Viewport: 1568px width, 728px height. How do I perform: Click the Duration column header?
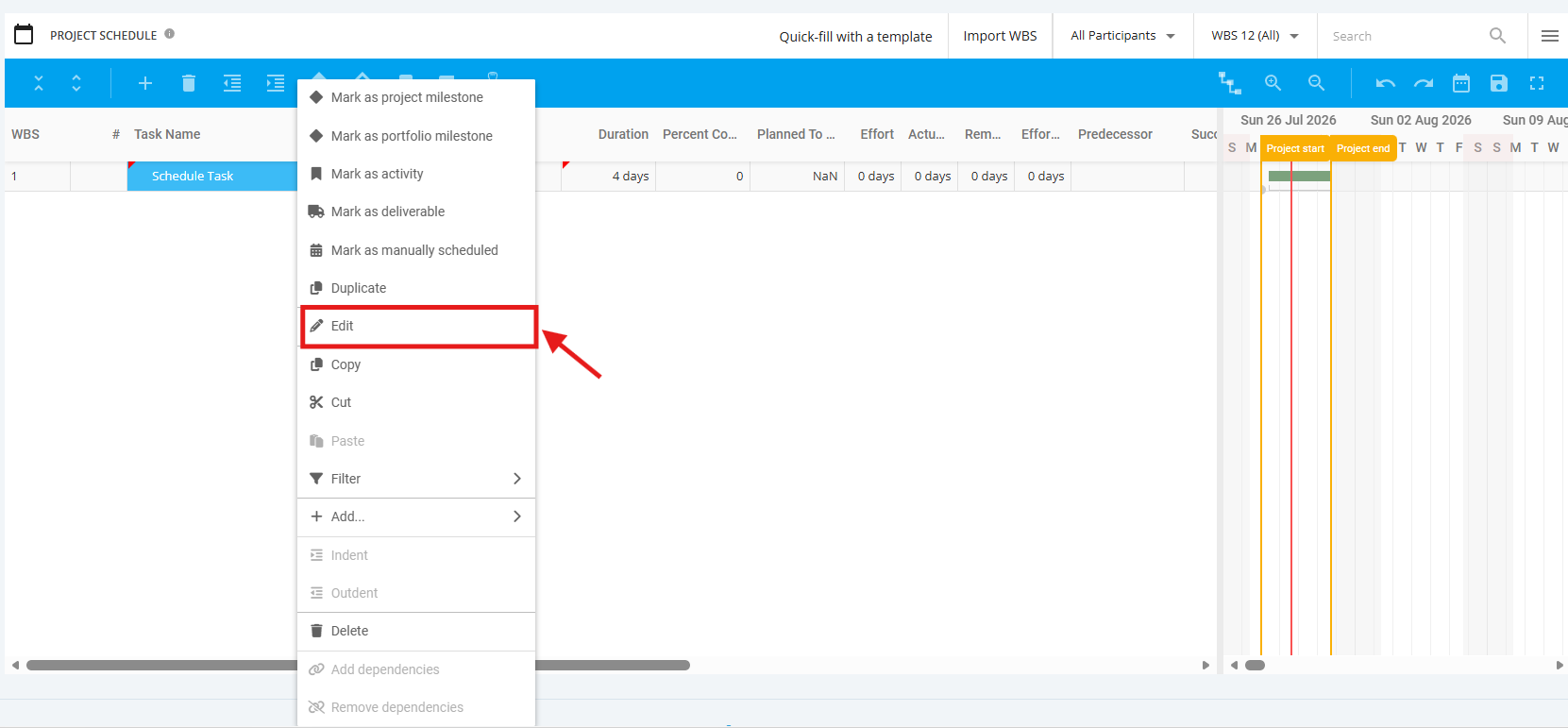[623, 134]
